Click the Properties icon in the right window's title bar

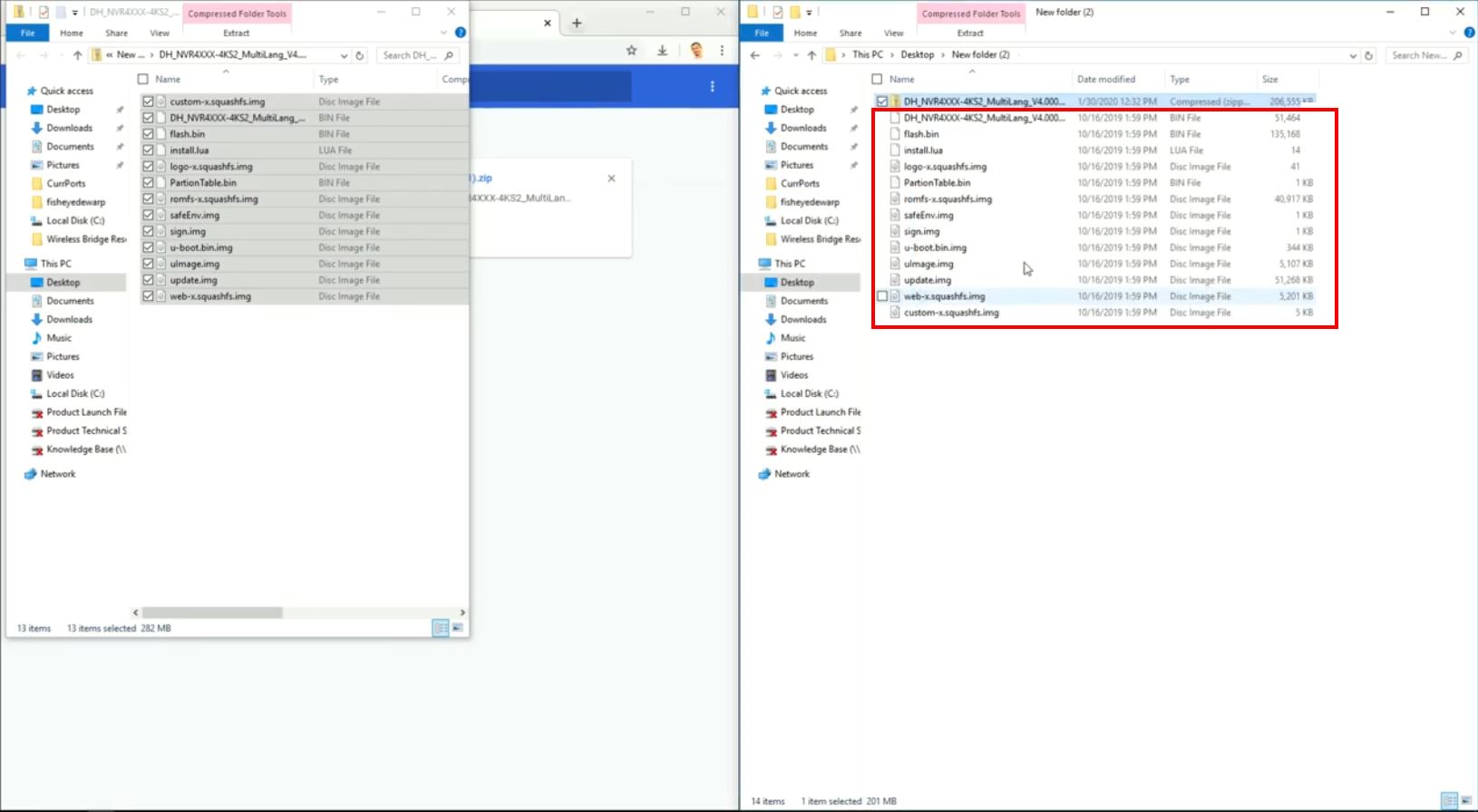click(778, 13)
